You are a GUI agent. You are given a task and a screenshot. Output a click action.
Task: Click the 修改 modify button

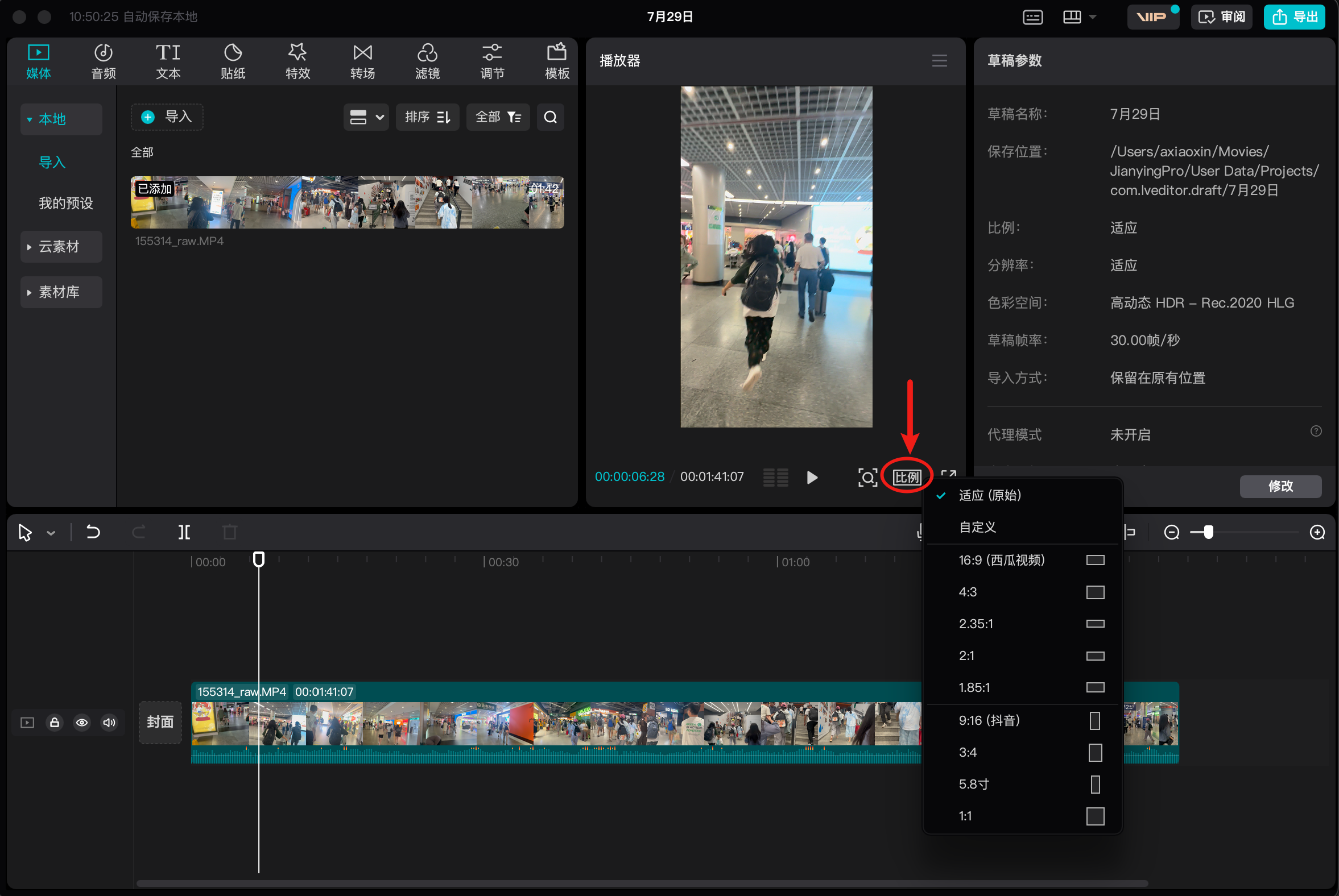1280,486
